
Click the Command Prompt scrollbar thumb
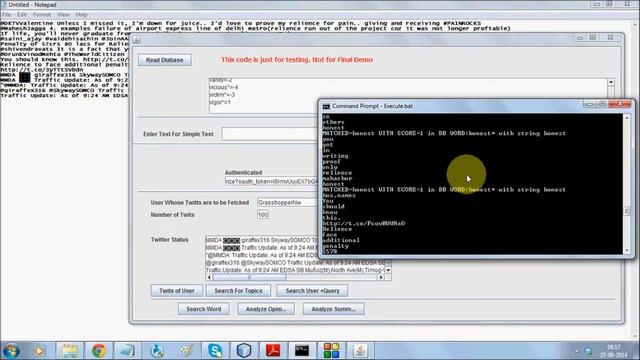click(x=627, y=211)
